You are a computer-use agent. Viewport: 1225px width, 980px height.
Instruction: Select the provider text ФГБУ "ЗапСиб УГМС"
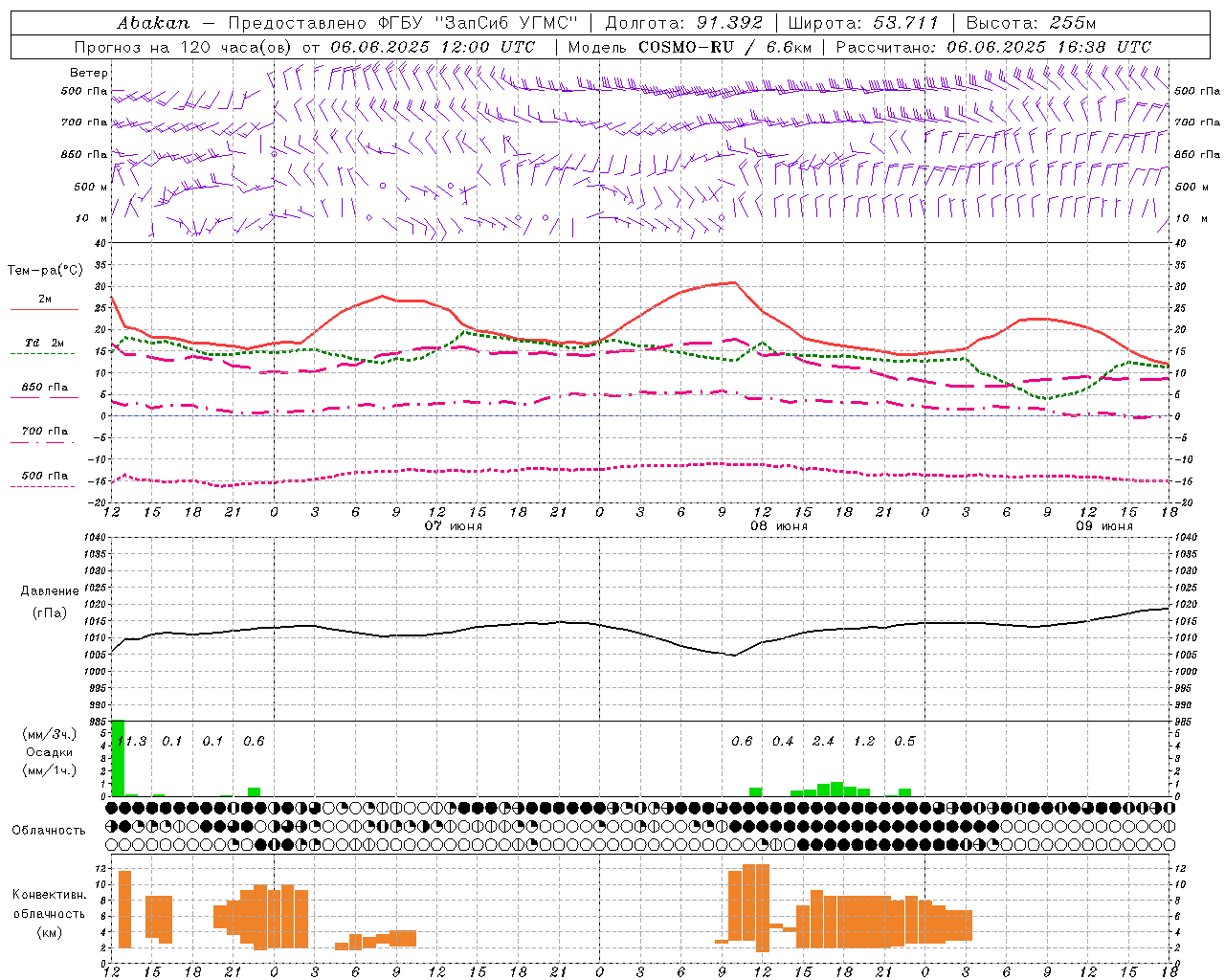coord(480,23)
